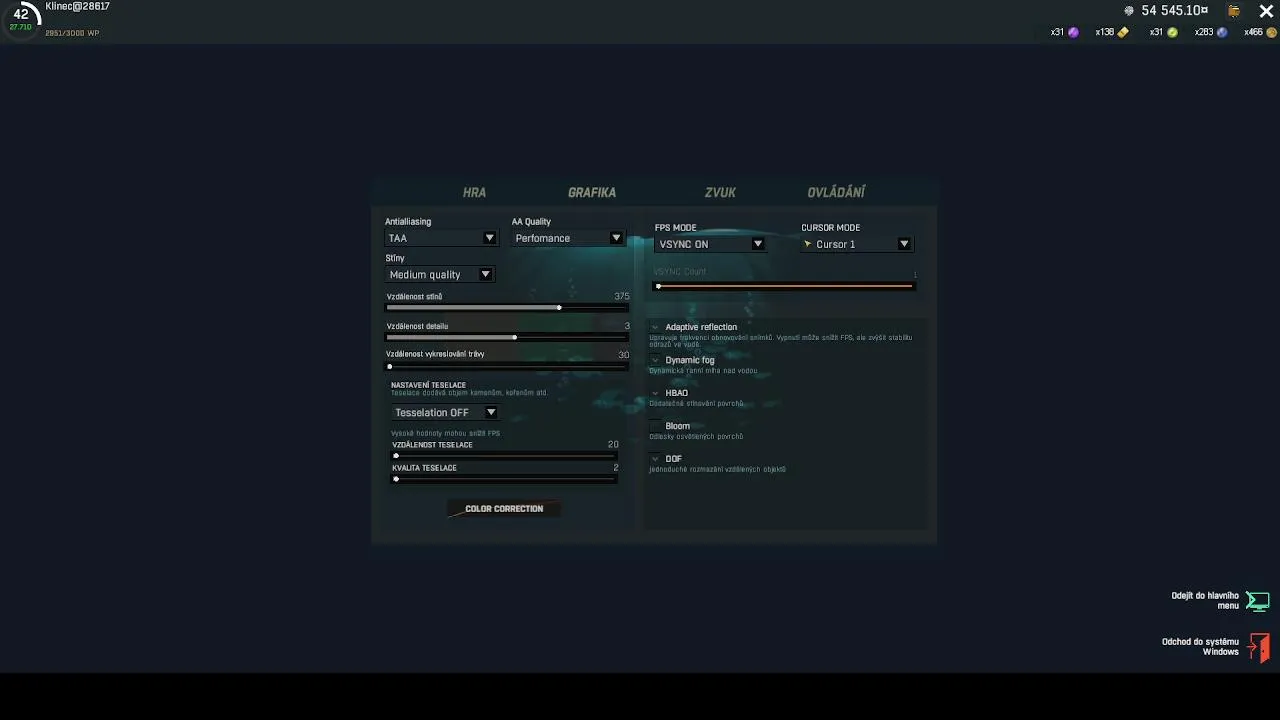This screenshot has width=1280, height=720.
Task: Switch to the ZVUK tab
Action: coord(720,192)
